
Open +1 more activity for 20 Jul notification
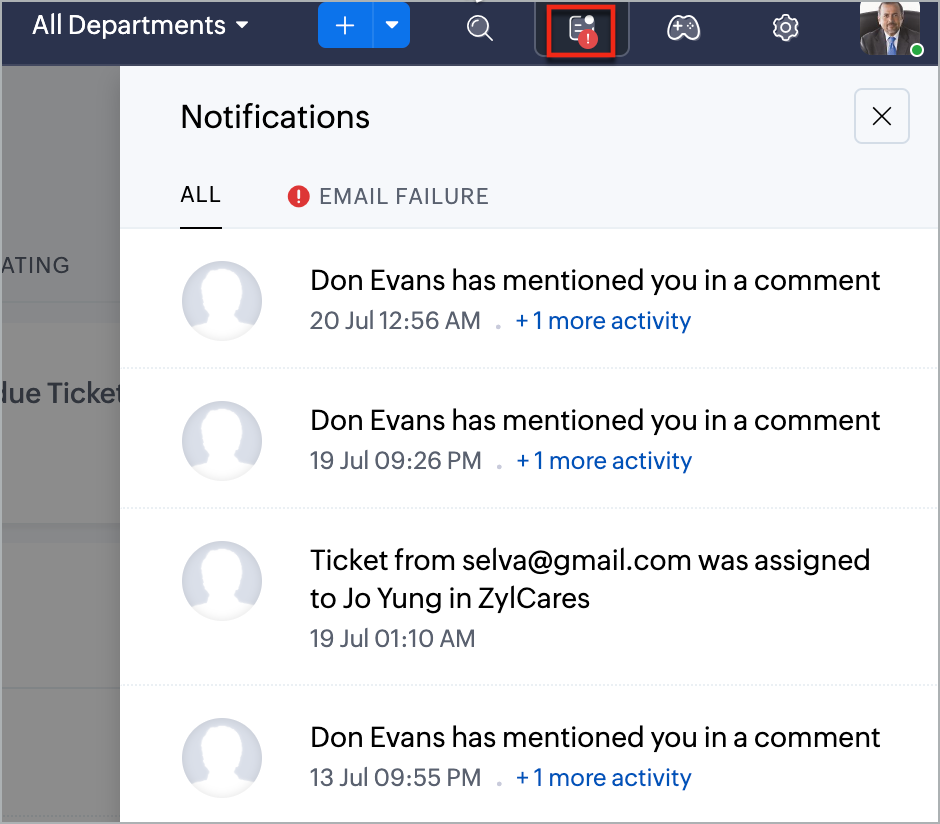[603, 321]
